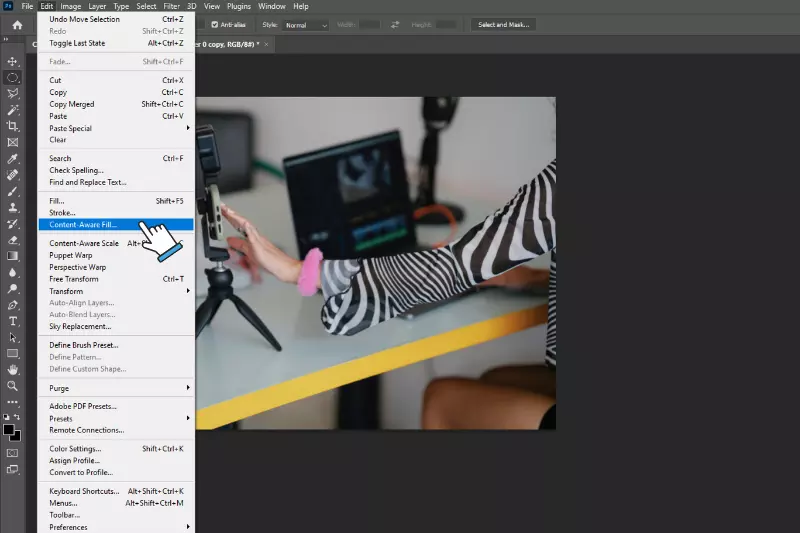The image size is (800, 533).
Task: Click the foreground color swatch
Action: [9, 429]
